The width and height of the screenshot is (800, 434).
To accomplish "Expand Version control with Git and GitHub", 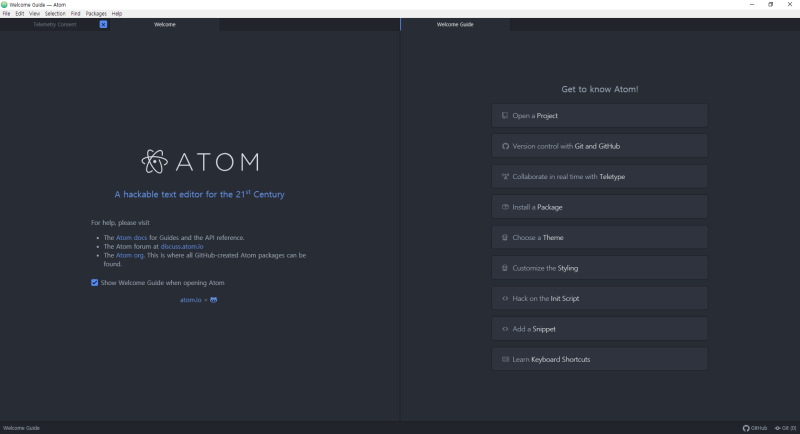I will (599, 146).
